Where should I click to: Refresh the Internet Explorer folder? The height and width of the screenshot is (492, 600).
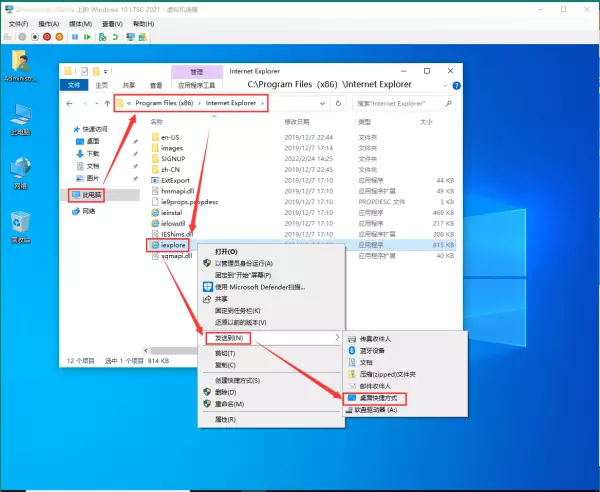(338, 103)
